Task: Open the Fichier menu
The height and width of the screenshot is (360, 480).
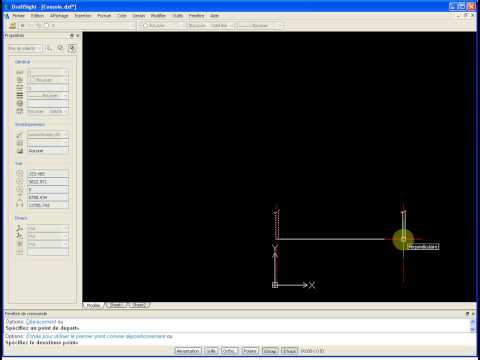Action: [19, 16]
